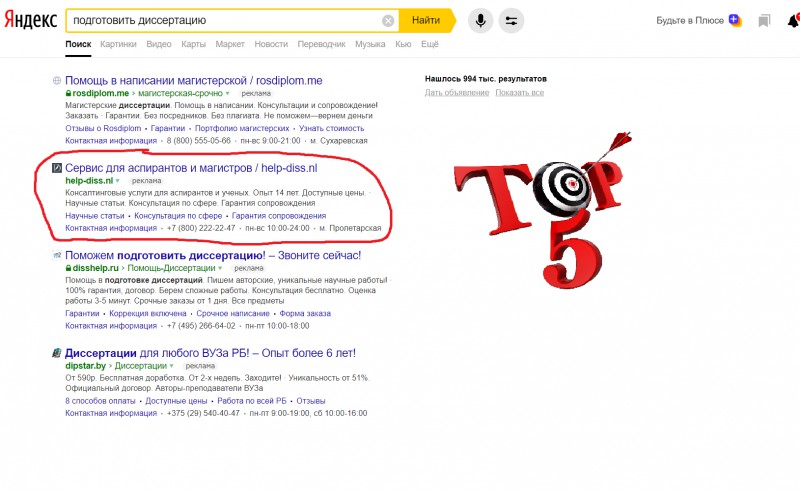800x491 pixels.
Task: Open Контактная информация under dipstar.by
Action: point(111,413)
